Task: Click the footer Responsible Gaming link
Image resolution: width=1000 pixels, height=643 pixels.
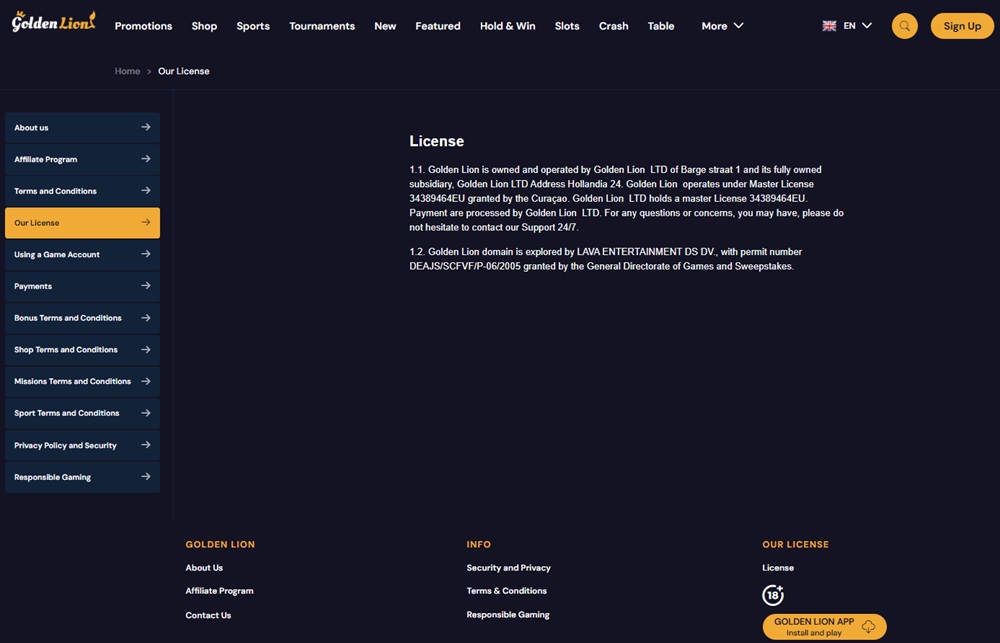Action: click(508, 614)
